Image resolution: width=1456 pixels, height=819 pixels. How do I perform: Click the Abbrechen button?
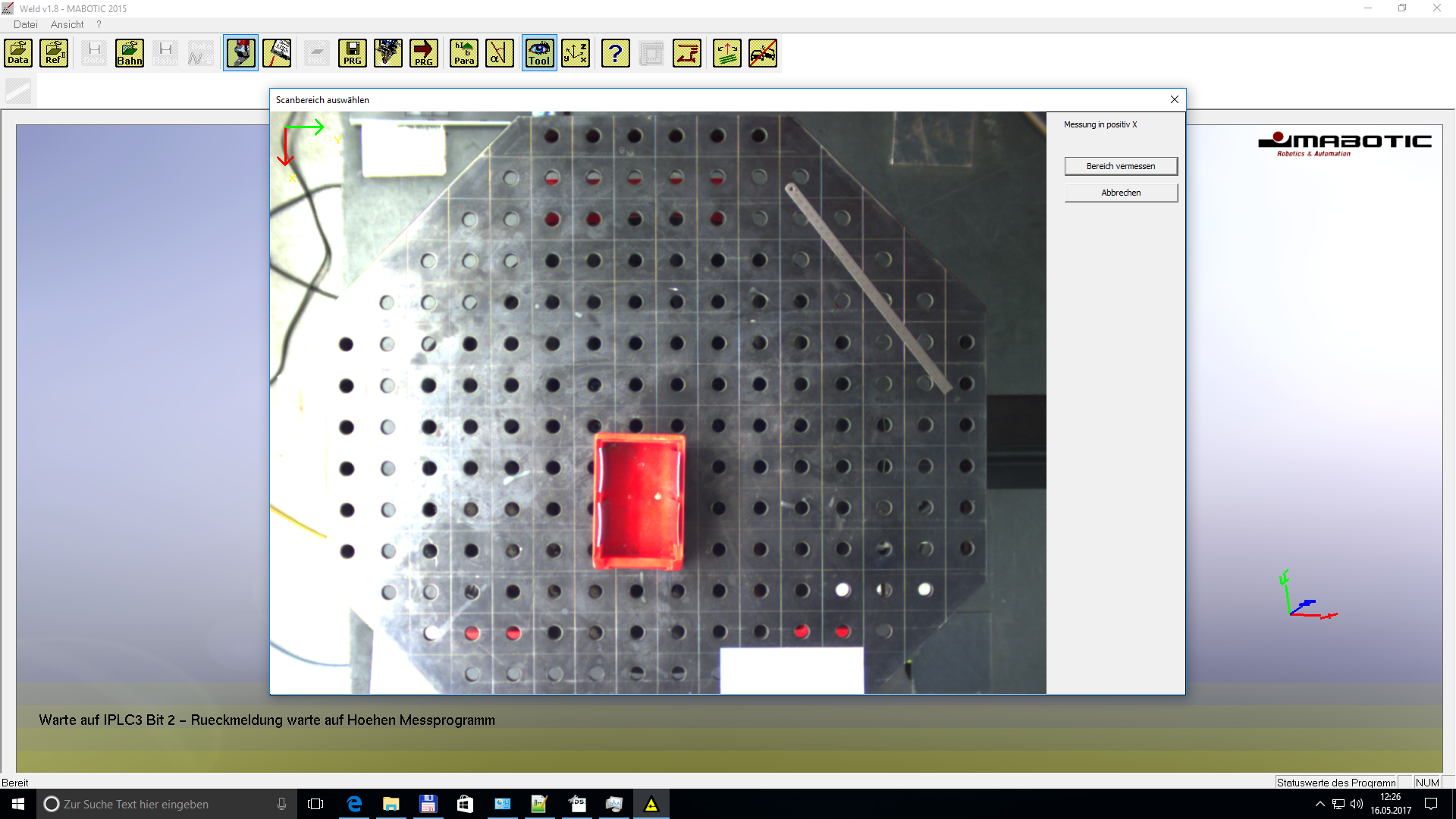point(1121,193)
